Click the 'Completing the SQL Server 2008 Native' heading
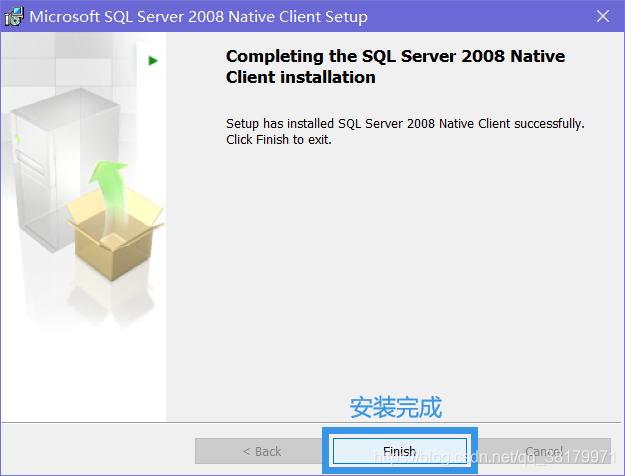 pos(395,67)
